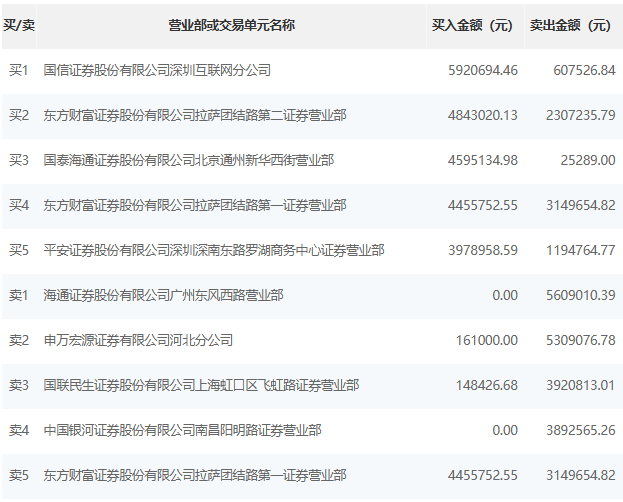Screen dimensions: 623x502
Task: Open 国信证券股份有限公司深圳互联网分公司 entry
Action: (x=157, y=70)
